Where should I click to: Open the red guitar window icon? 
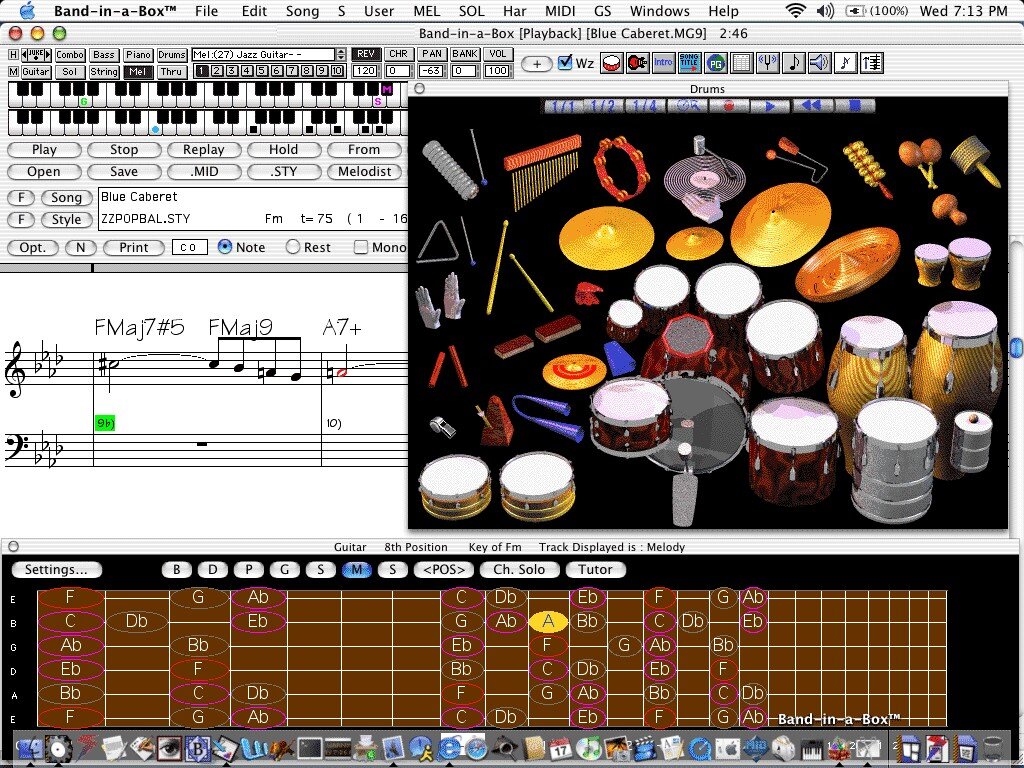click(x=637, y=63)
